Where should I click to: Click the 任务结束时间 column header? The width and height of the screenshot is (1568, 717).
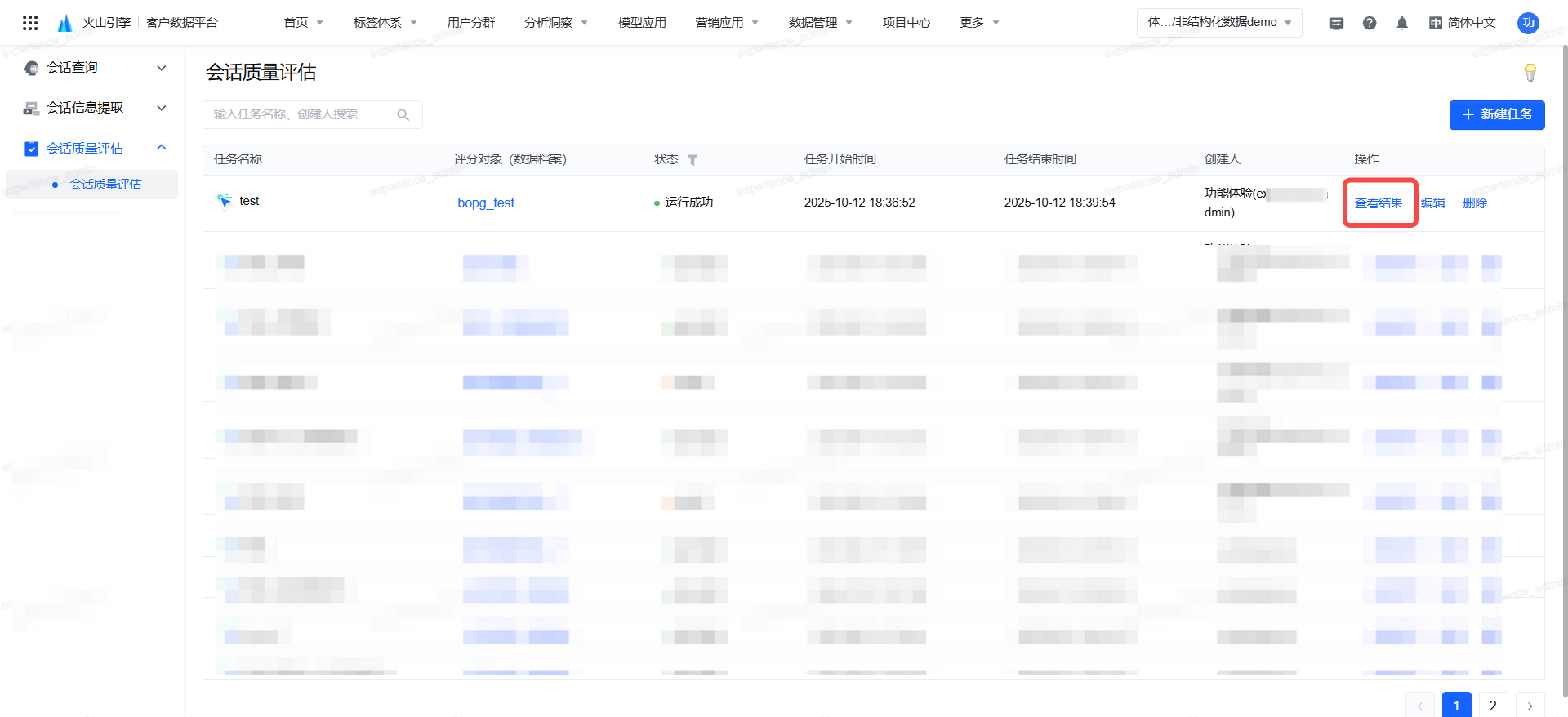point(1040,159)
